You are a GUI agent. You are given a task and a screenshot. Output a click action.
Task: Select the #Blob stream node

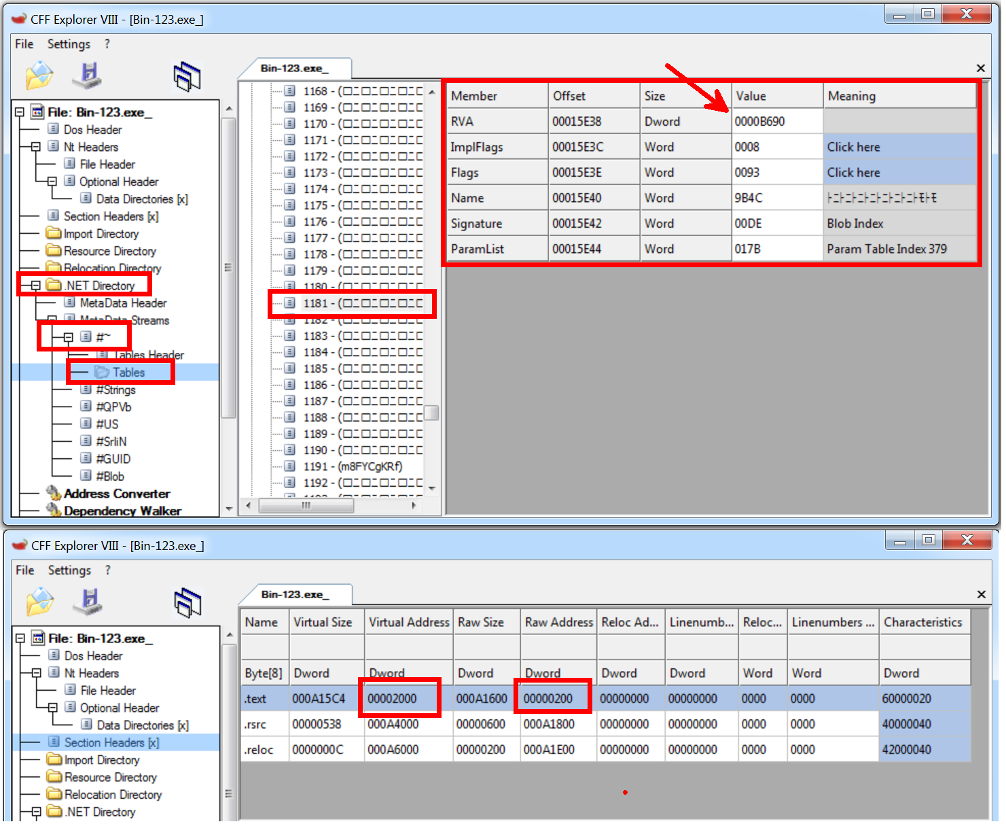pyautogui.click(x=110, y=477)
